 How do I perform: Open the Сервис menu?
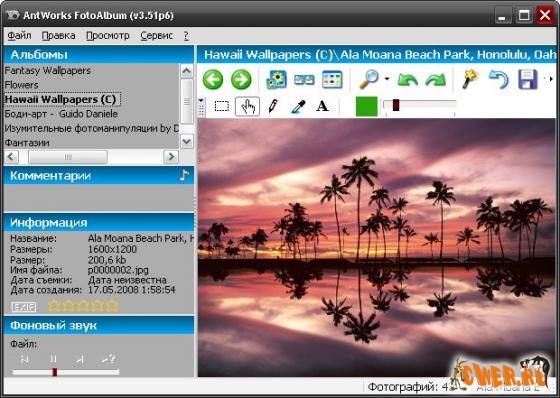click(156, 36)
